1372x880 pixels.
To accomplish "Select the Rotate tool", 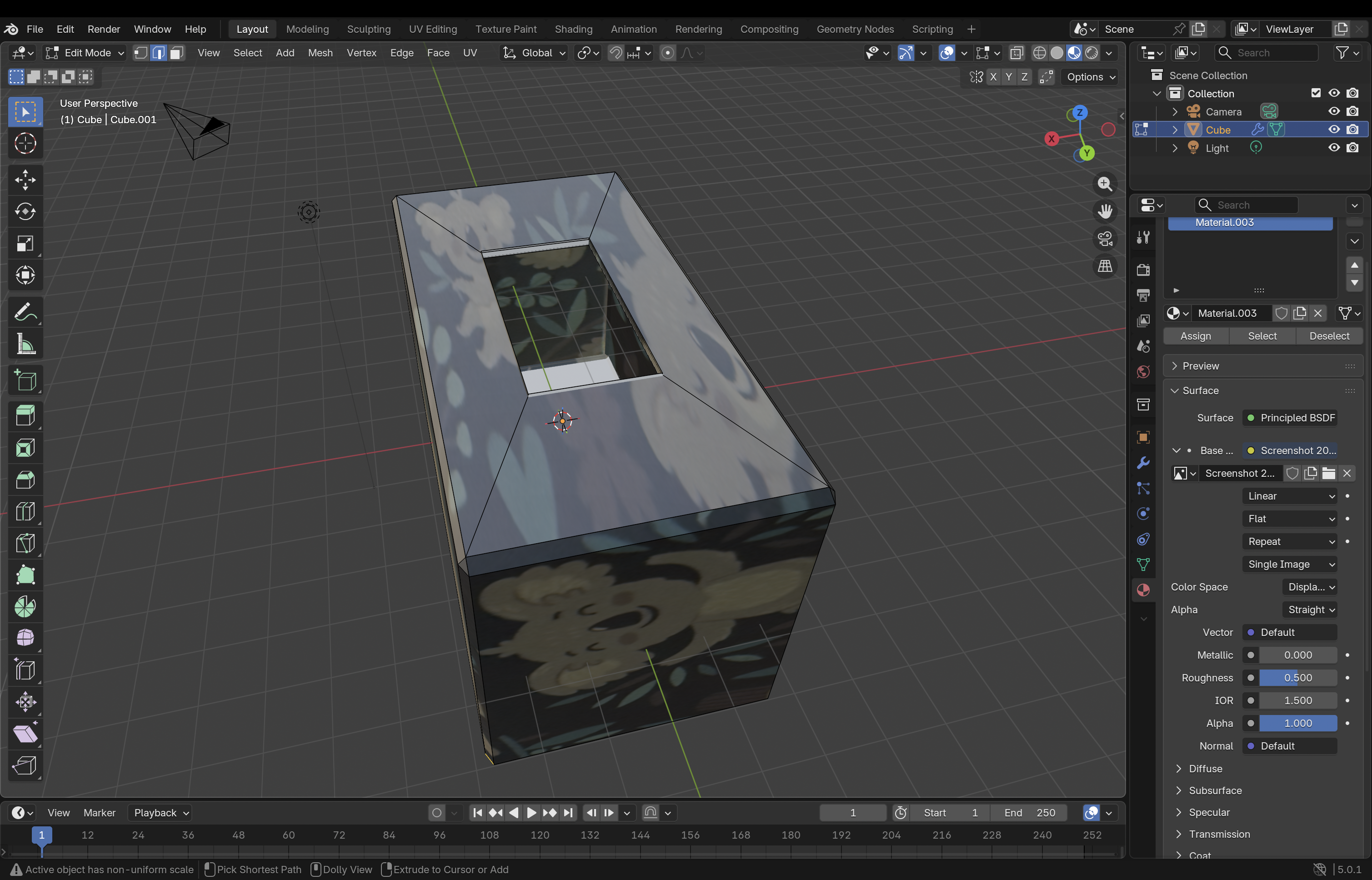I will (25, 212).
